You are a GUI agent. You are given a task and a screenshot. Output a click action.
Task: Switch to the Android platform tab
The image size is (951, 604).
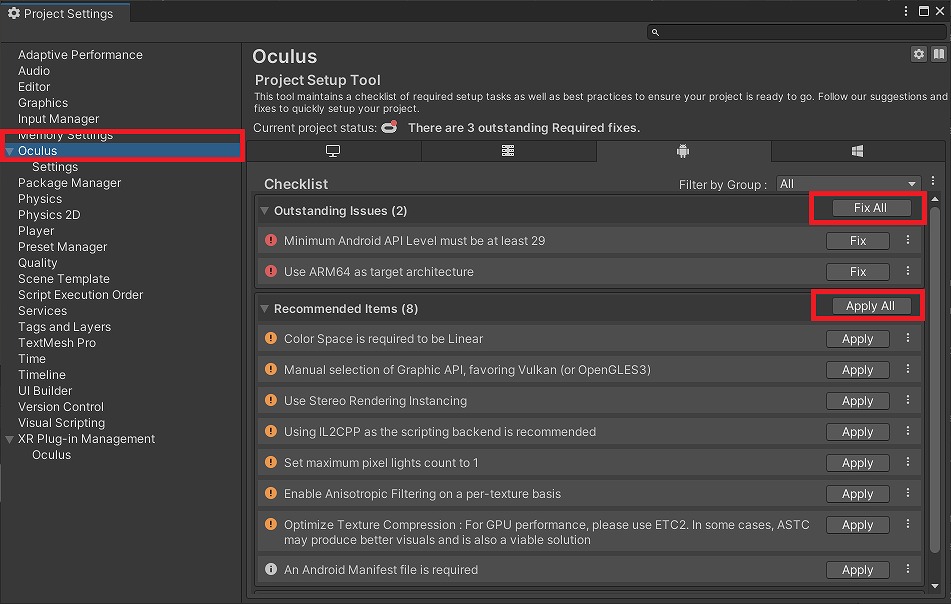click(x=684, y=151)
